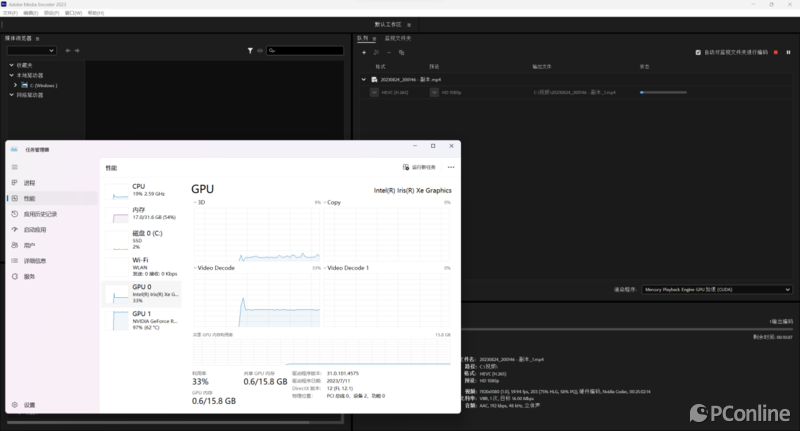This screenshot has width=800, height=431.
Task: Open 应用历史记录 in Task Manager
Action: pos(52,214)
